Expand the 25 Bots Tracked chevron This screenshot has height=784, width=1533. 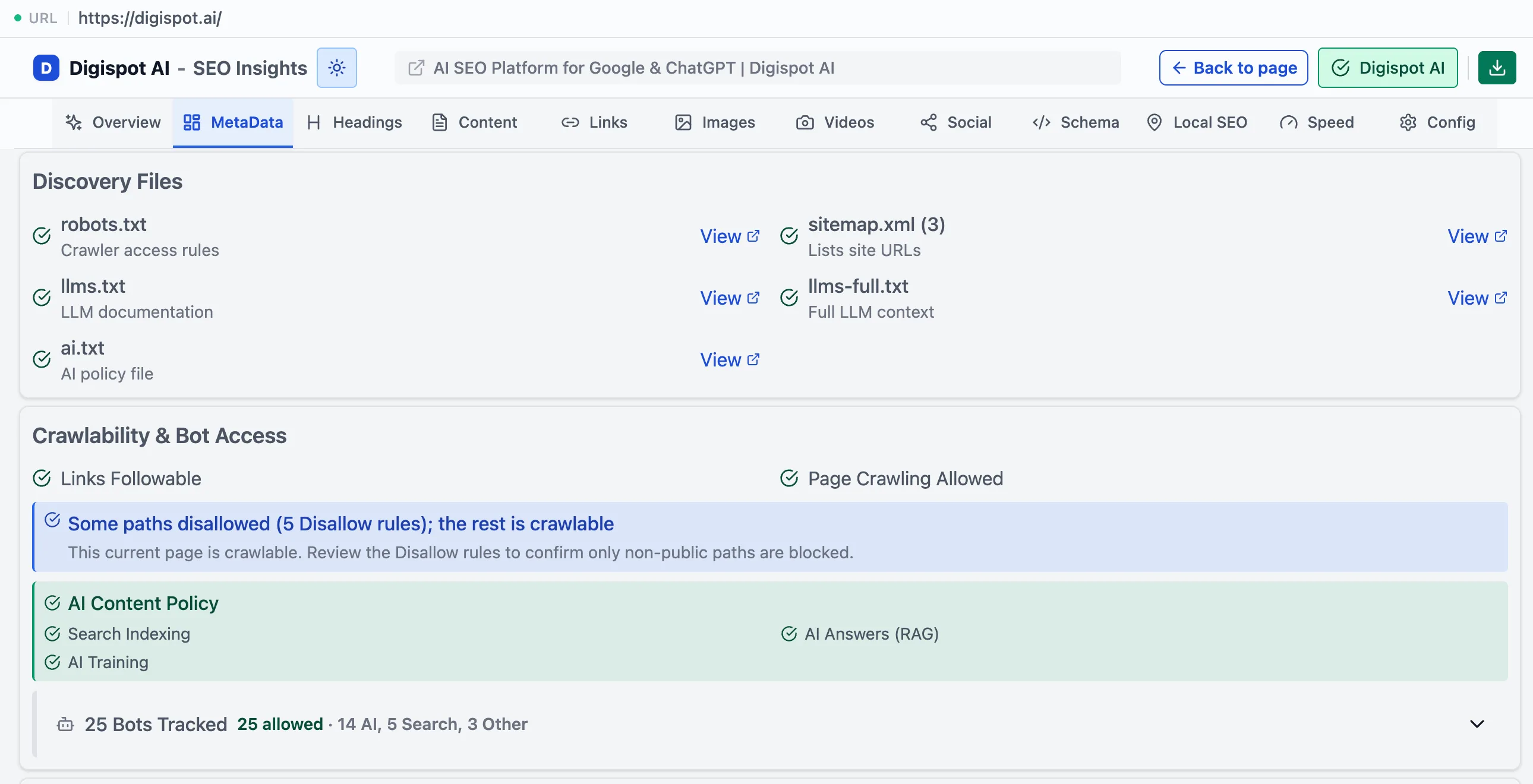(x=1477, y=724)
